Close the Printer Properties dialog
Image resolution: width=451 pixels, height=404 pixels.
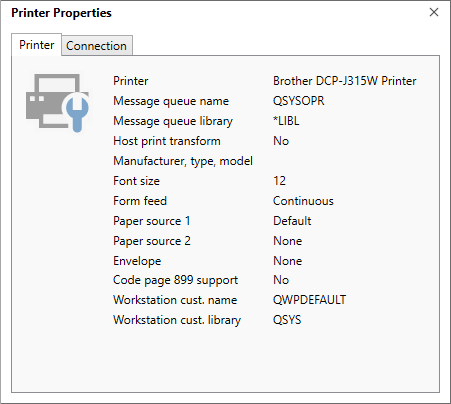coord(434,12)
